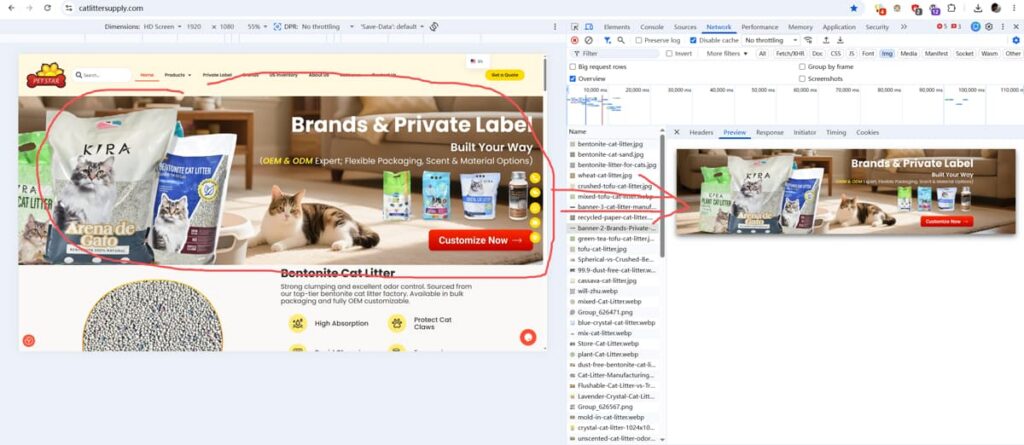The image size is (1024, 445).
Task: Enable Group by frame checkbox
Action: tap(802, 67)
